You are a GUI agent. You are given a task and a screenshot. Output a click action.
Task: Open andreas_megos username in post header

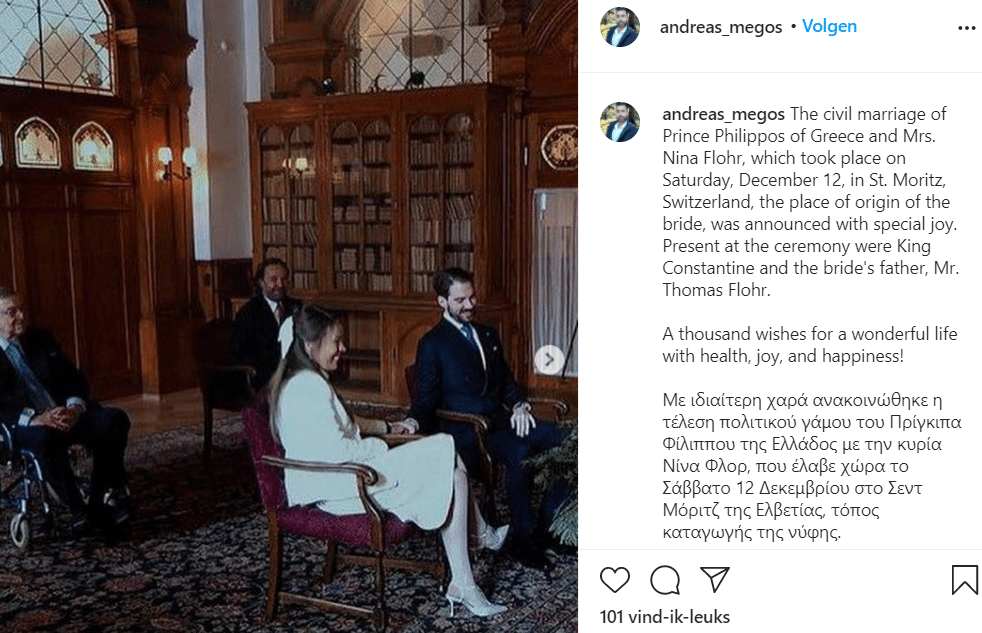721,27
